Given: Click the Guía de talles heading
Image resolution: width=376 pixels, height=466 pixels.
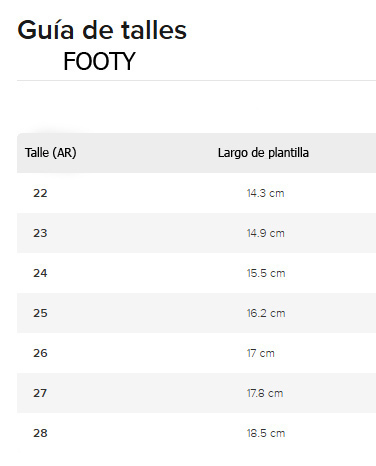Looking at the screenshot, I should 102,31.
